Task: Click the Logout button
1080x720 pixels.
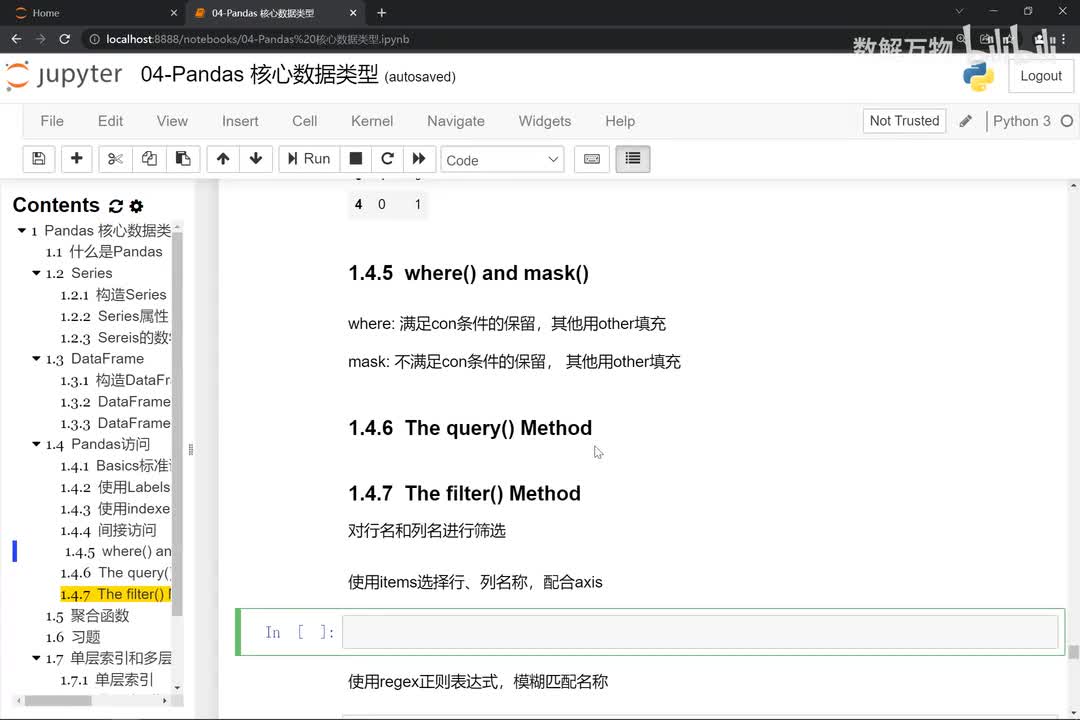Action: click(x=1041, y=76)
